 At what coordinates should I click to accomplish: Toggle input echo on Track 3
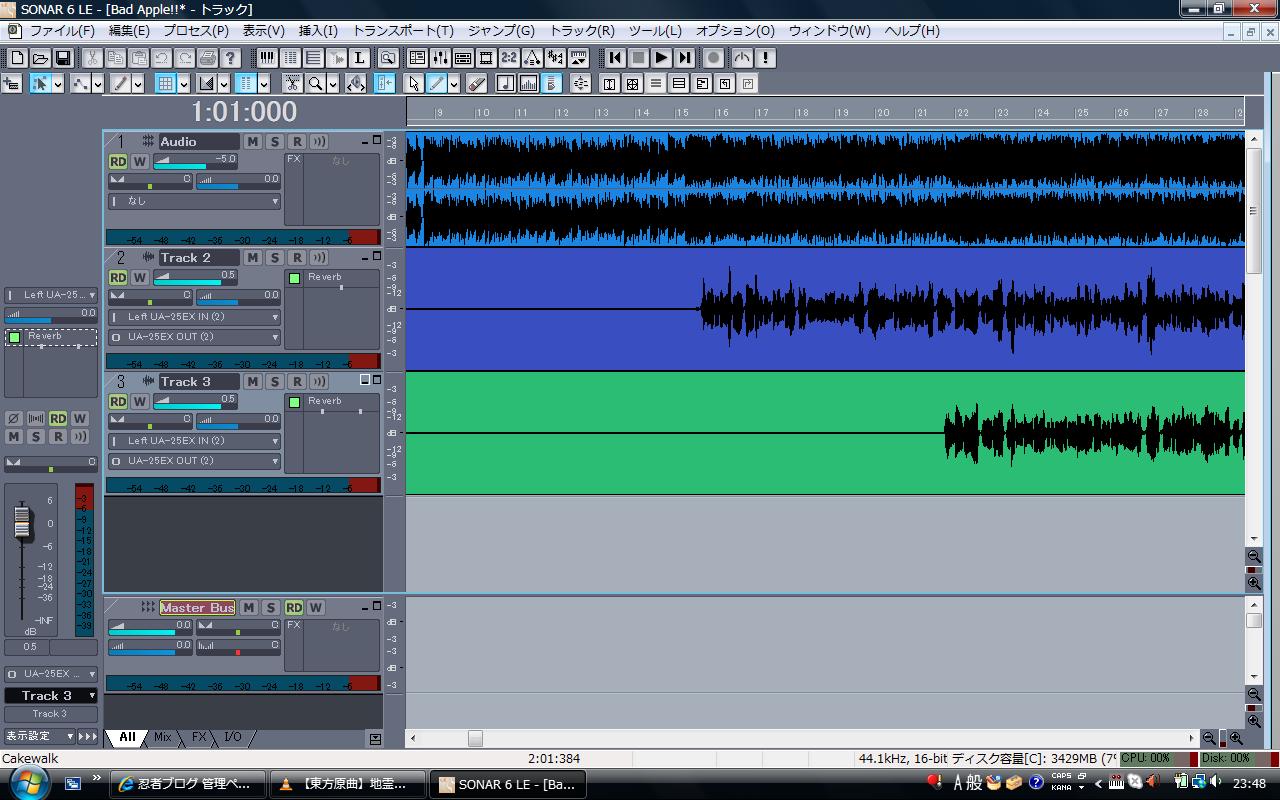pyautogui.click(x=319, y=382)
